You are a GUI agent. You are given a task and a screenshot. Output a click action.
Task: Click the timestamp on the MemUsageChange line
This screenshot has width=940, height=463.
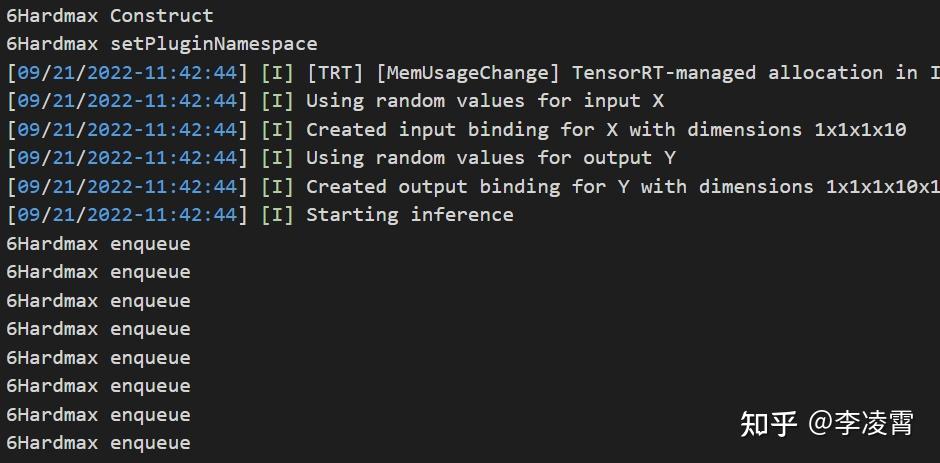pos(127,73)
